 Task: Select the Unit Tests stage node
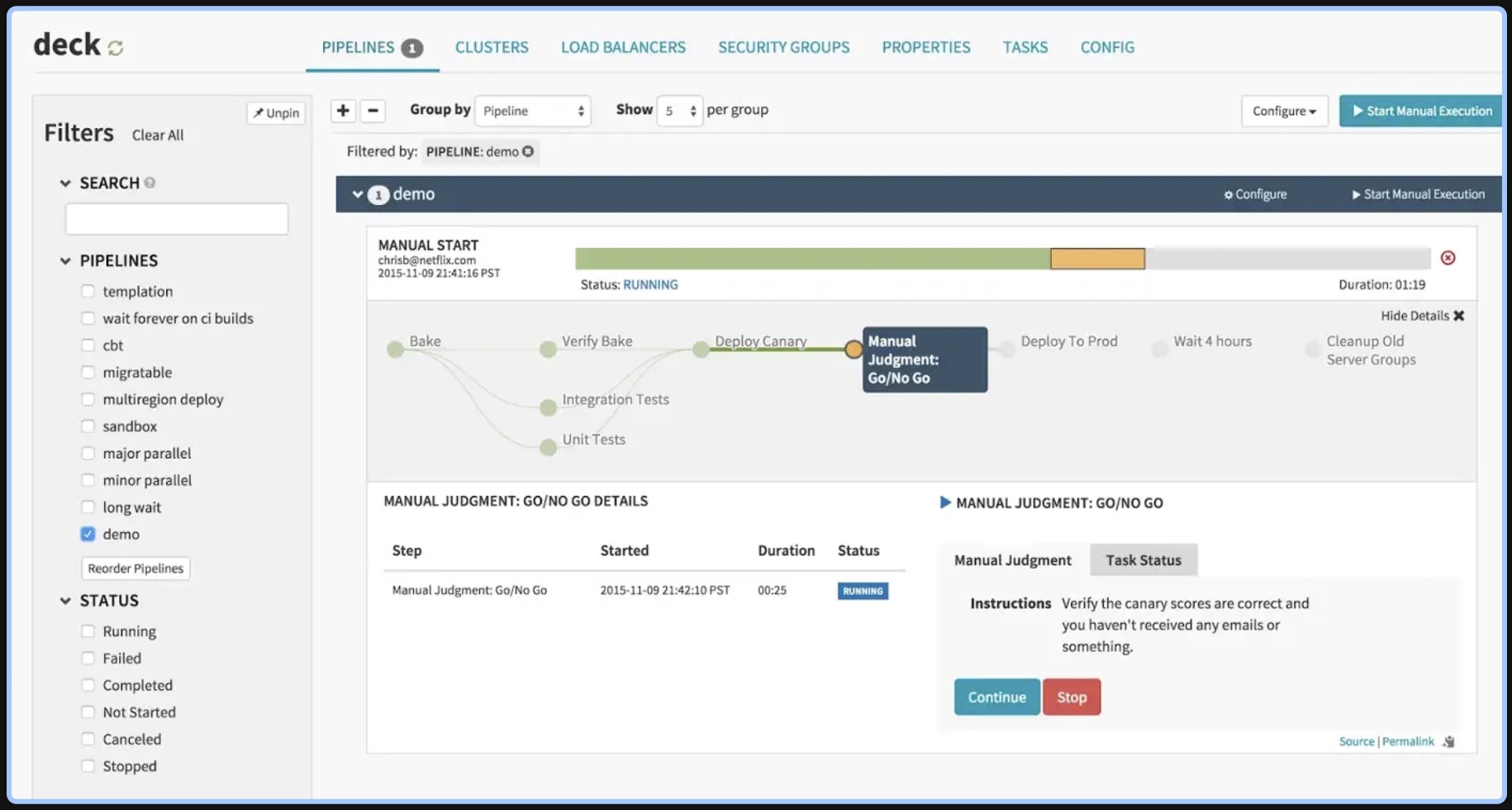pyautogui.click(x=548, y=448)
